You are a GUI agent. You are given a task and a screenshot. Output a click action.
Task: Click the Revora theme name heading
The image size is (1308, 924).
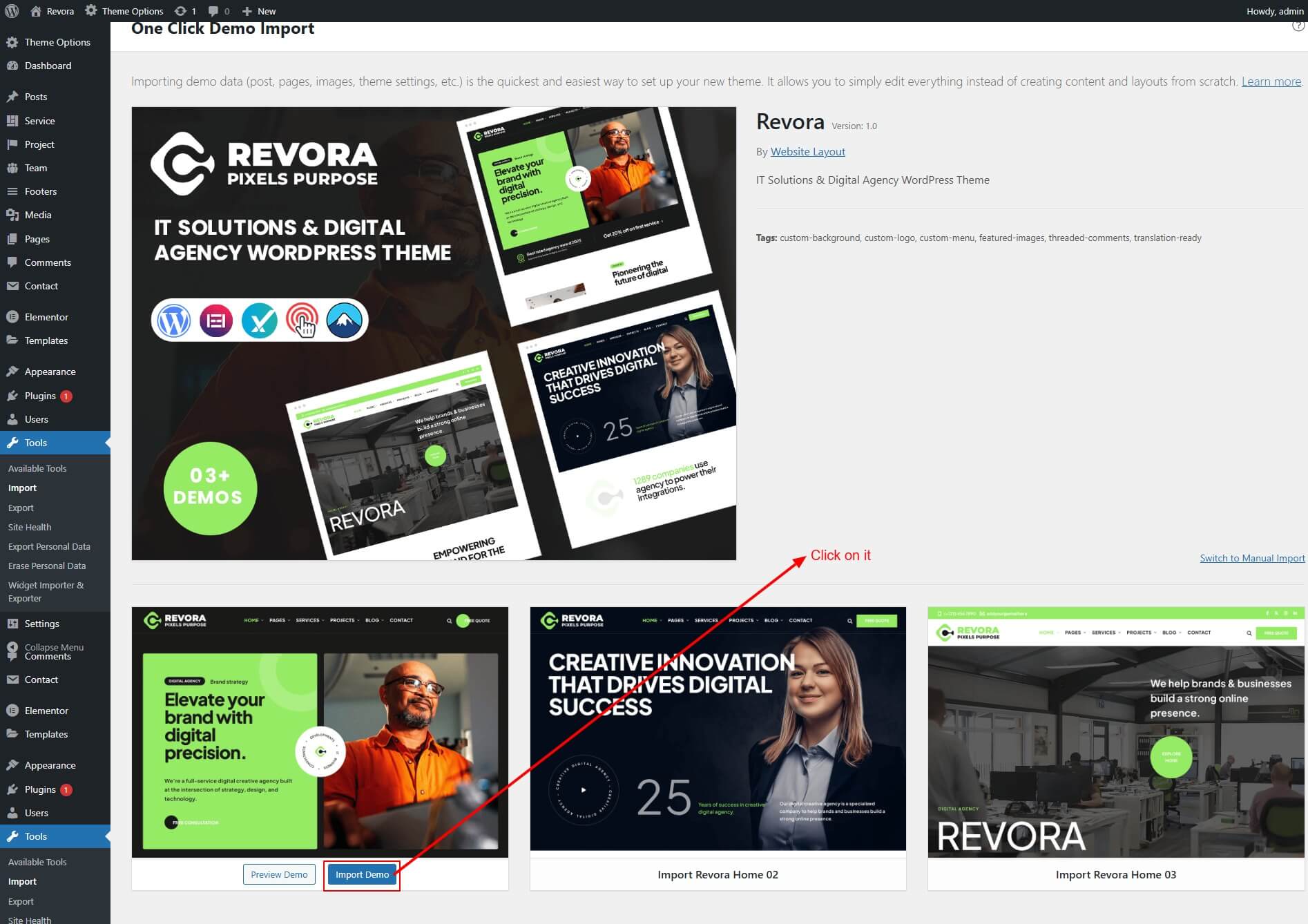[x=790, y=122]
